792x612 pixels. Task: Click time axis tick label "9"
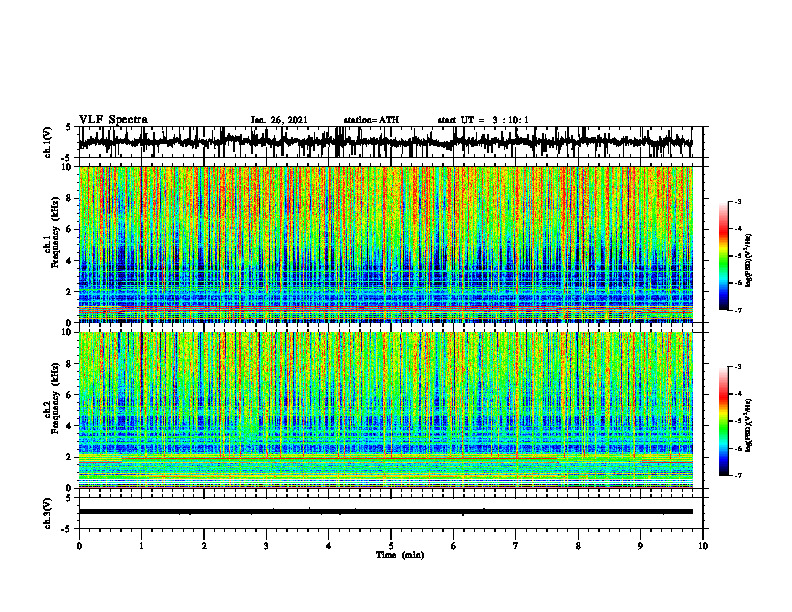[x=640, y=546]
